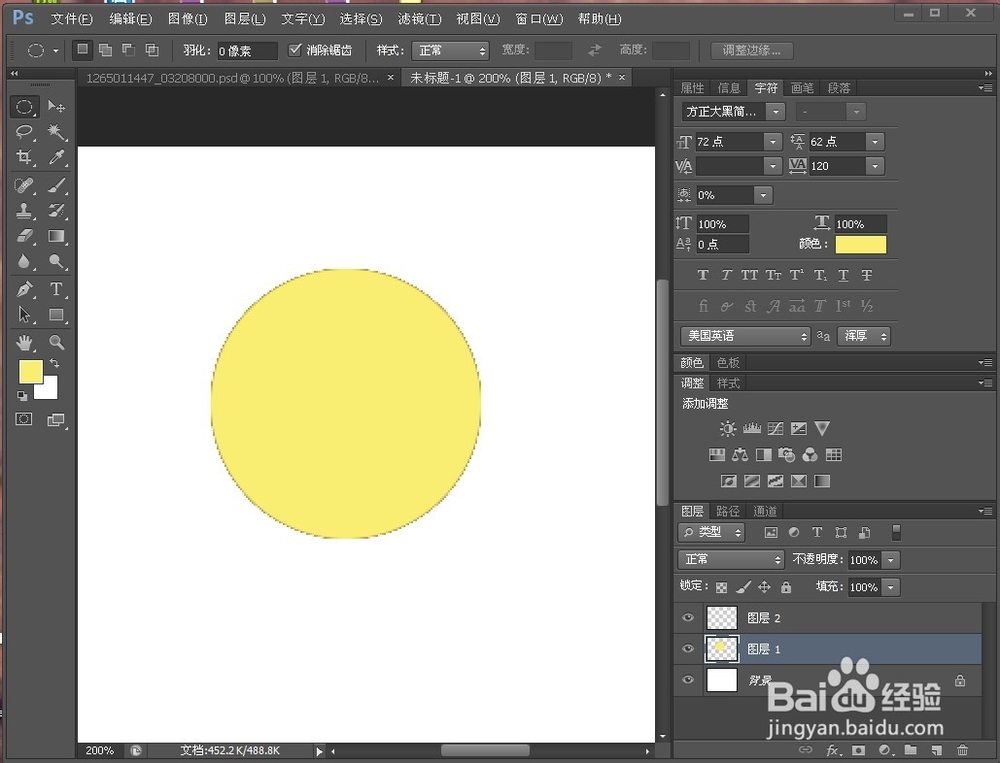Viewport: 1000px width, 763px height.
Task: Open the layer filter 类型 dropdown
Action: (711, 532)
